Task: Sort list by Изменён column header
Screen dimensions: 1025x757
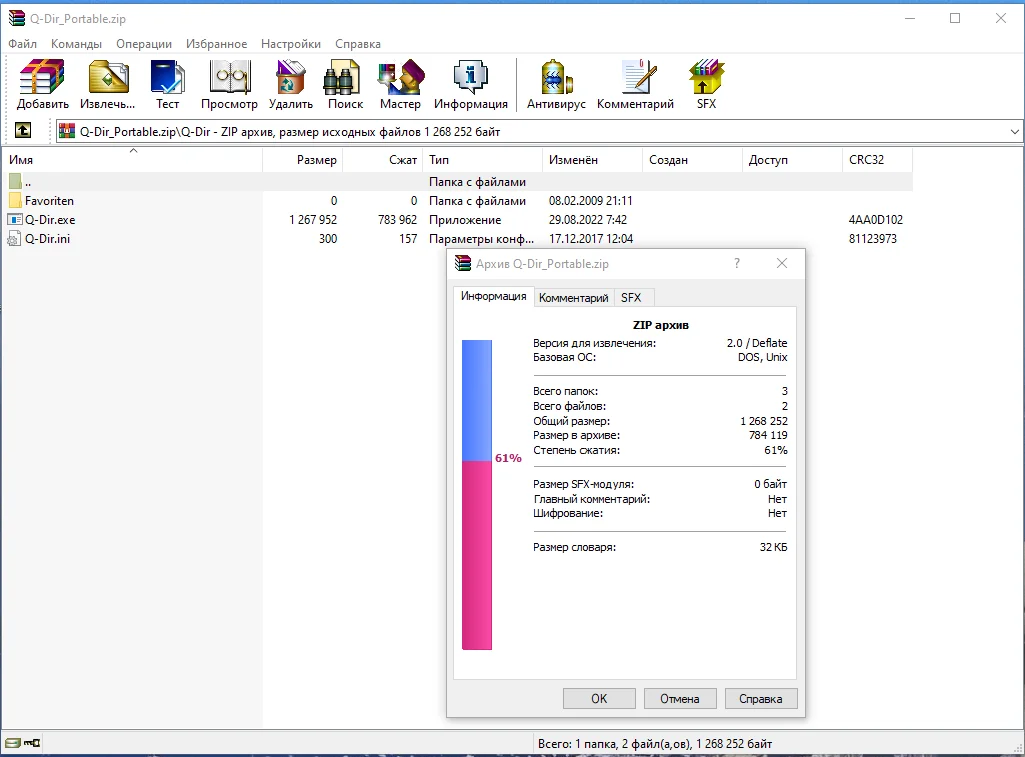Action: pos(592,160)
